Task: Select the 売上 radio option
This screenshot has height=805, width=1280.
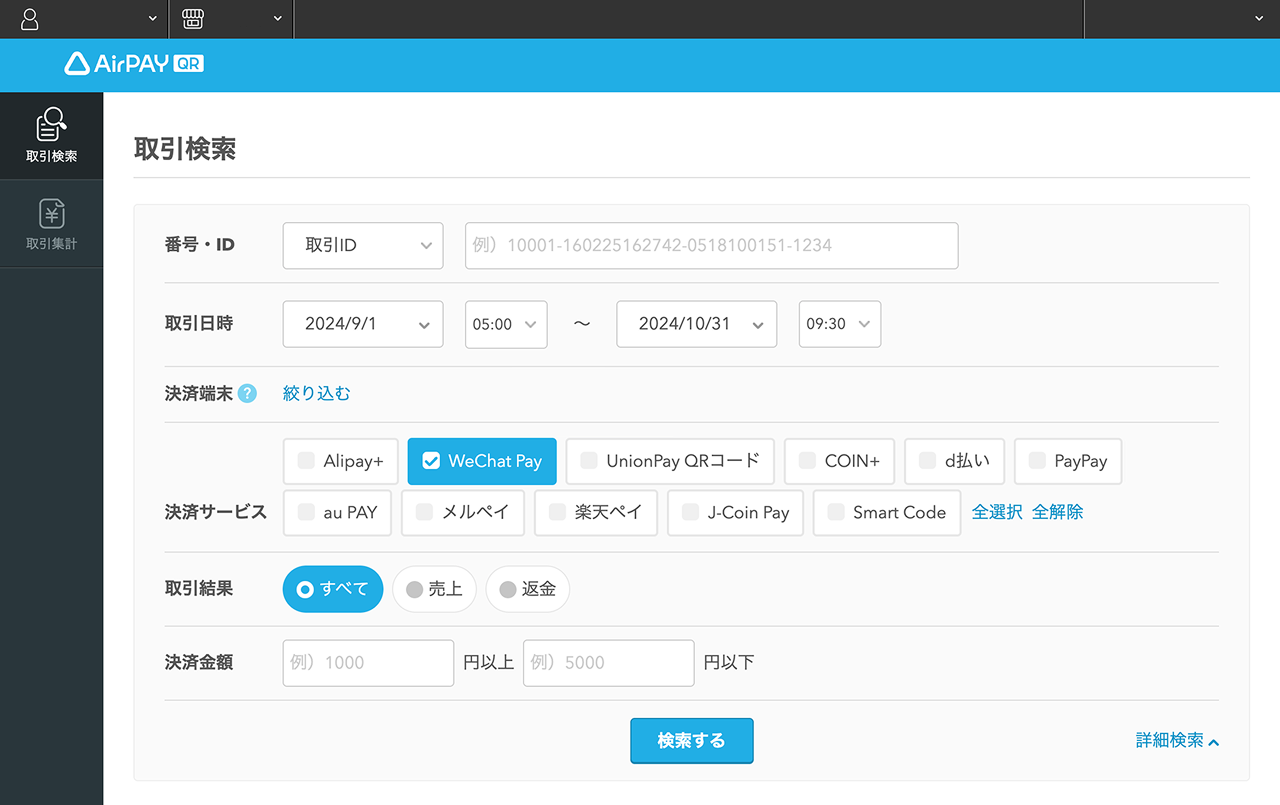Action: [434, 589]
